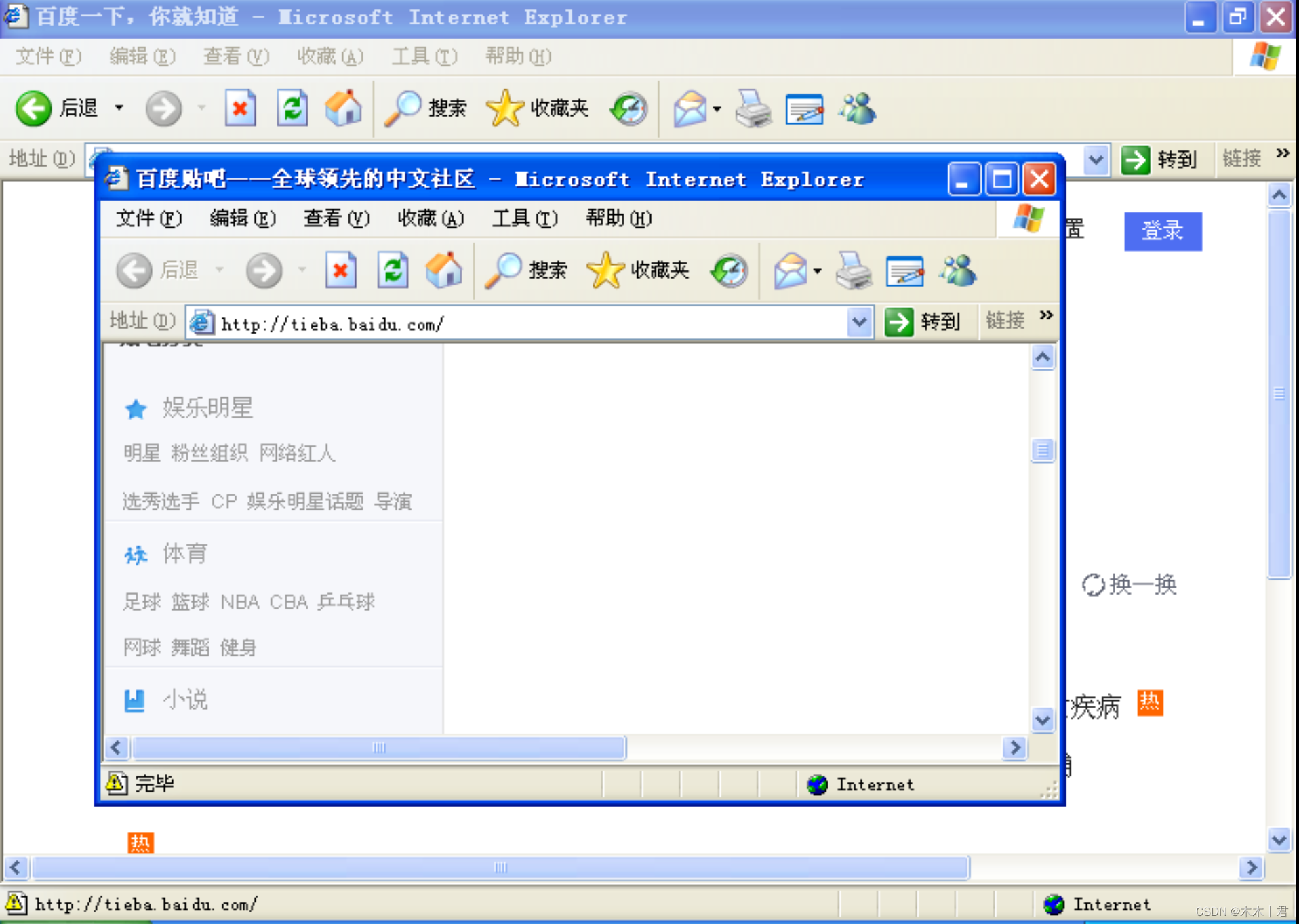Click Forward arrow in background Baidu window

pyautogui.click(x=163, y=108)
